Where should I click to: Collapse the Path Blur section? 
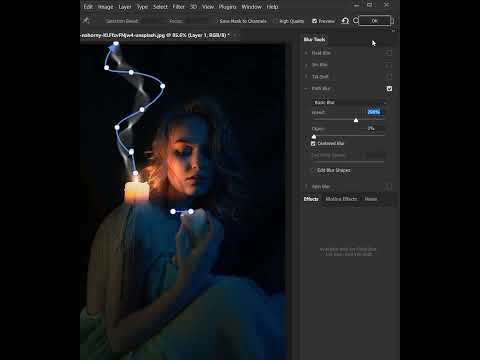306,89
